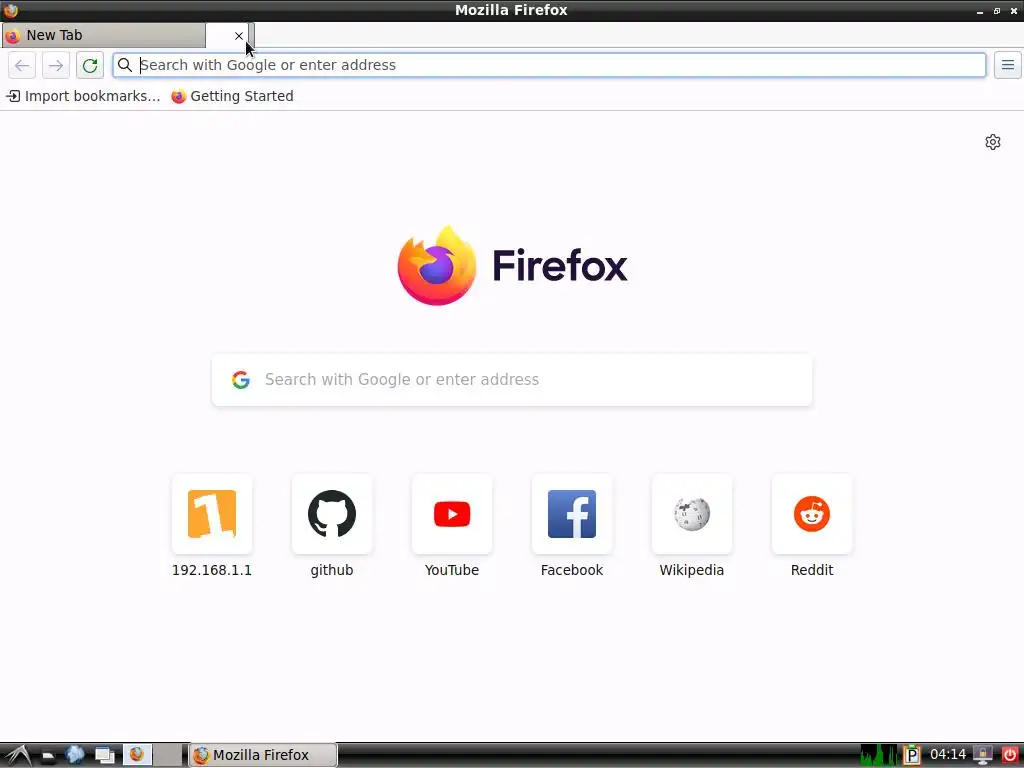Minimize the Mozilla Firefox window
1024x768 pixels.
point(980,11)
